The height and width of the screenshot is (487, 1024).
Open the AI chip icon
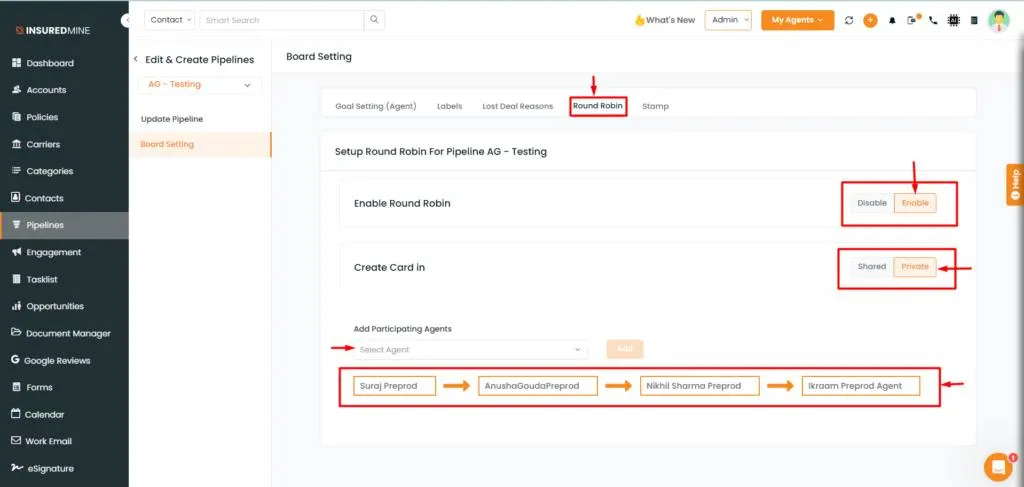[x=953, y=20]
